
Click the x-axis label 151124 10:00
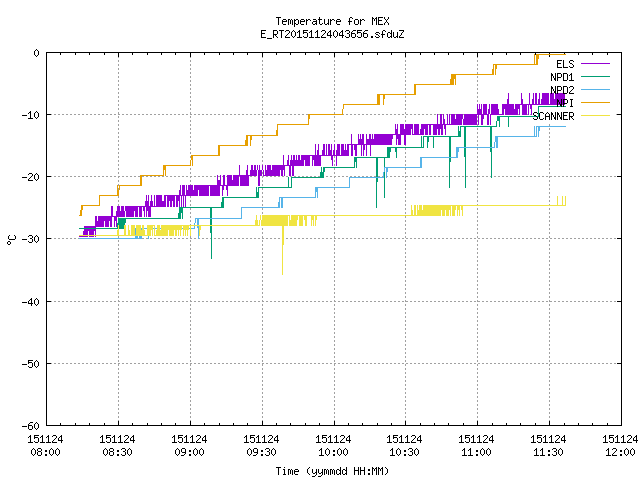(x=333, y=446)
